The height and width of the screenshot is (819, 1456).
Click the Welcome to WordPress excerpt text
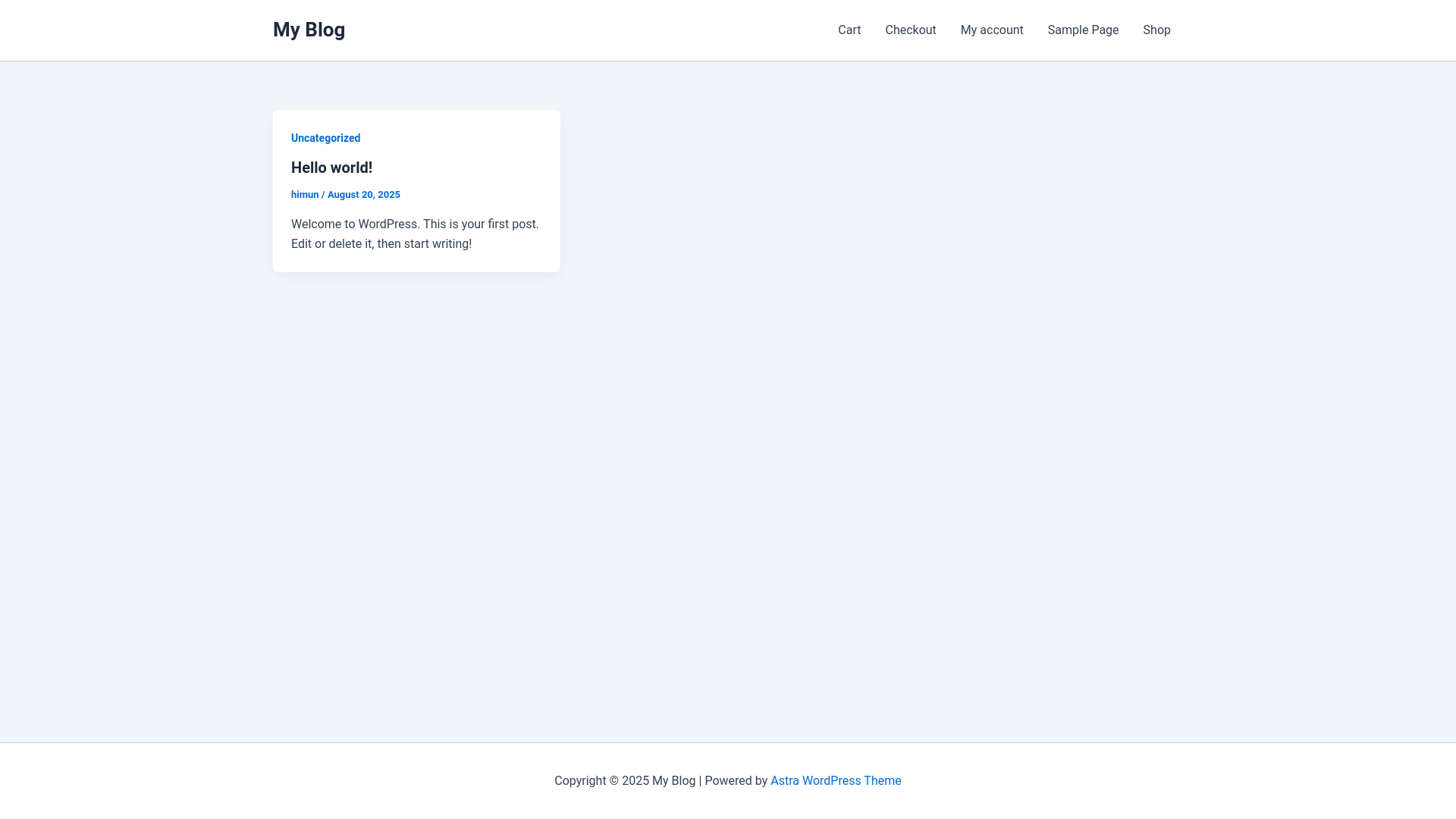pyautogui.click(x=415, y=234)
